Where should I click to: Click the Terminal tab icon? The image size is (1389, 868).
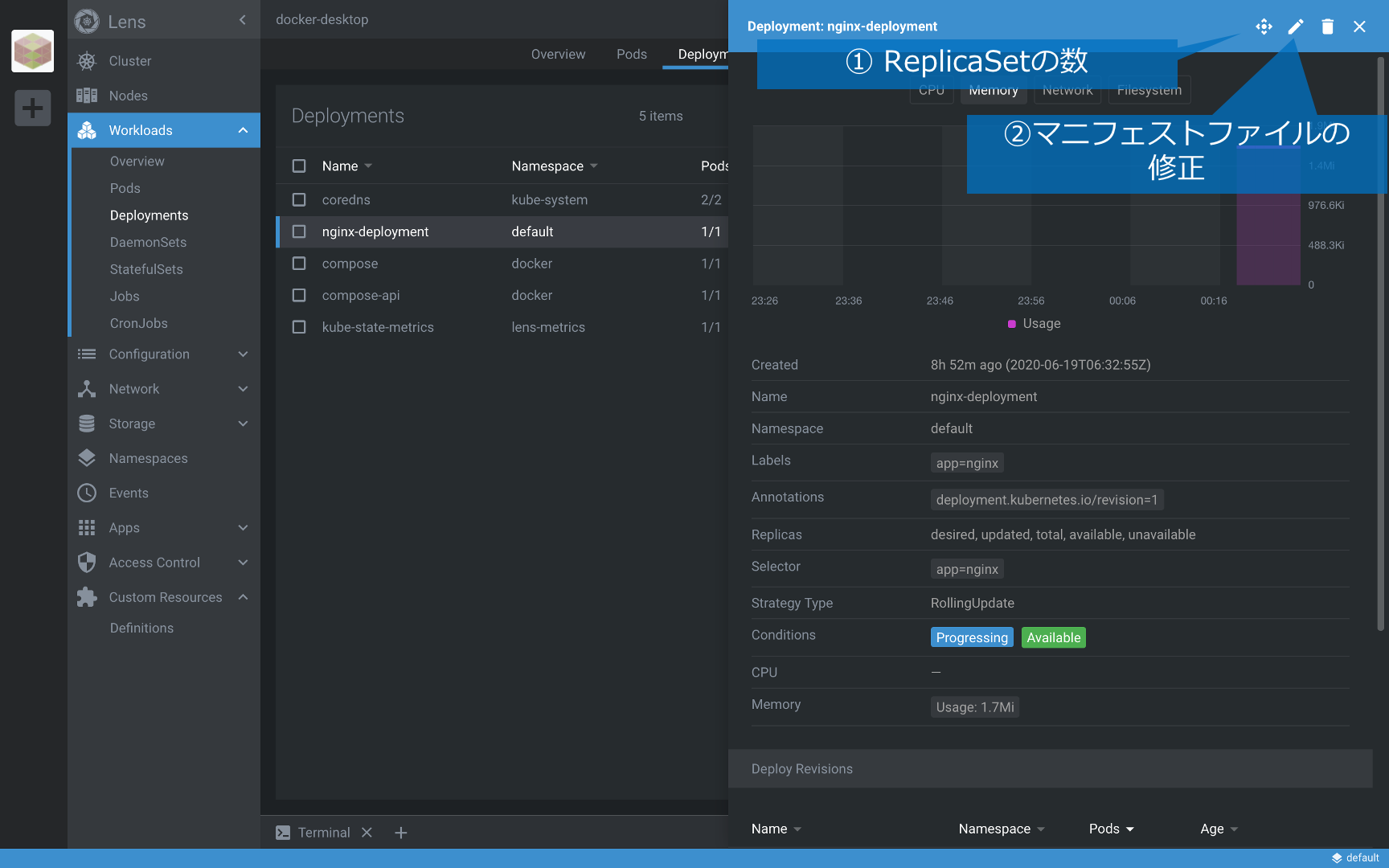[283, 833]
